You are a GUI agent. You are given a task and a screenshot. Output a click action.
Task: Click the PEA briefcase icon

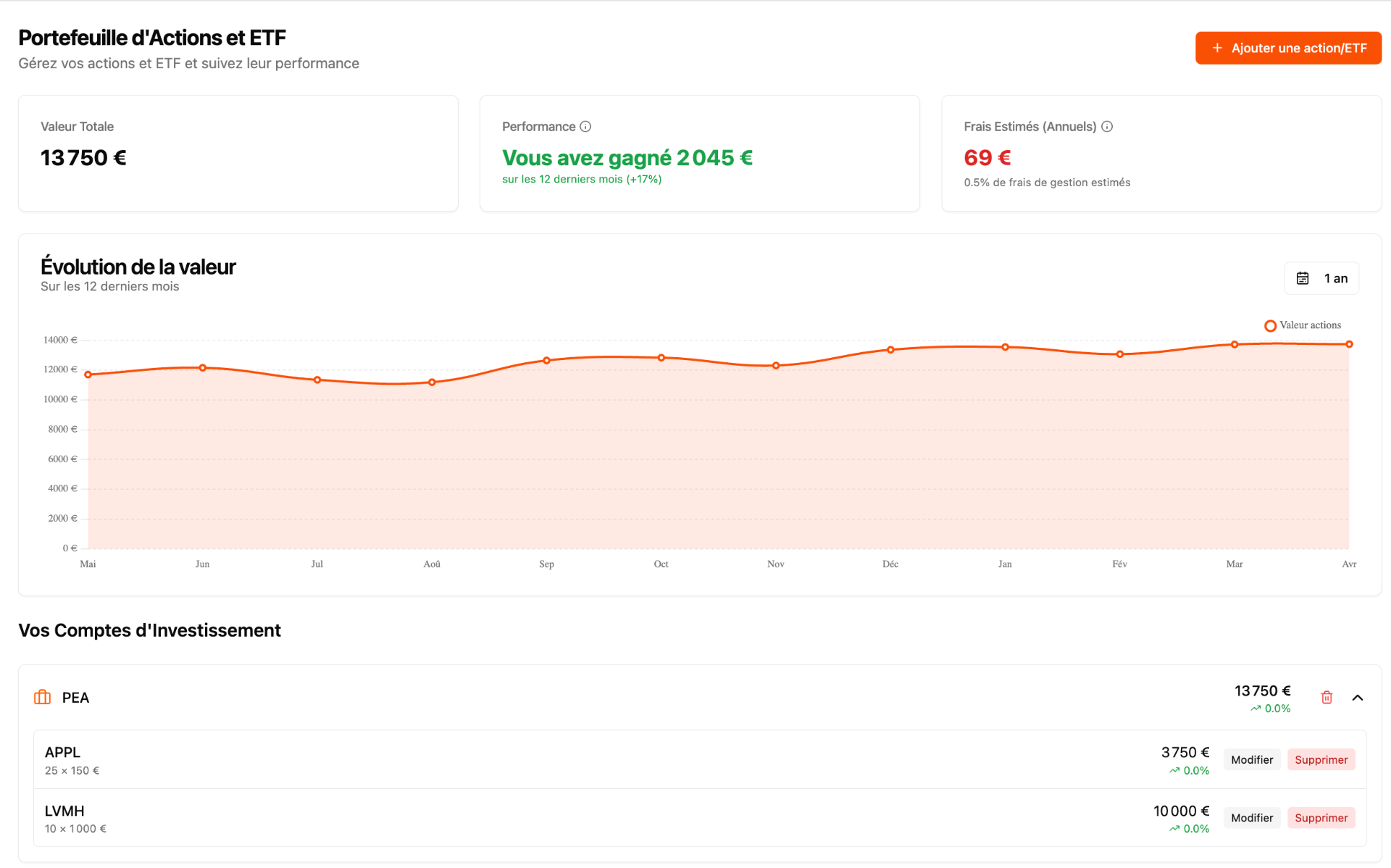(x=43, y=697)
